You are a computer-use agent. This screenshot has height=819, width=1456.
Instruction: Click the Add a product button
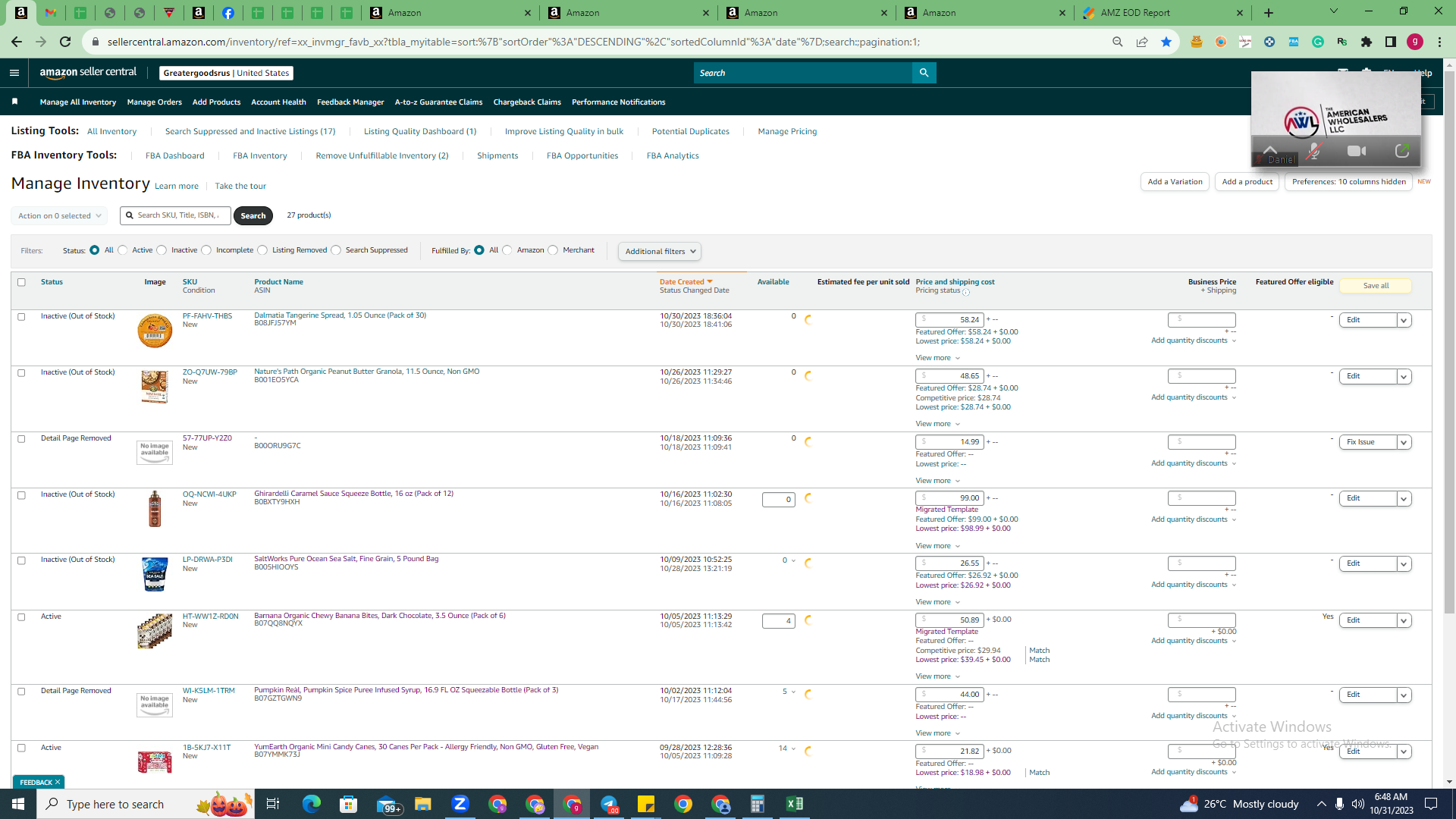[1247, 182]
